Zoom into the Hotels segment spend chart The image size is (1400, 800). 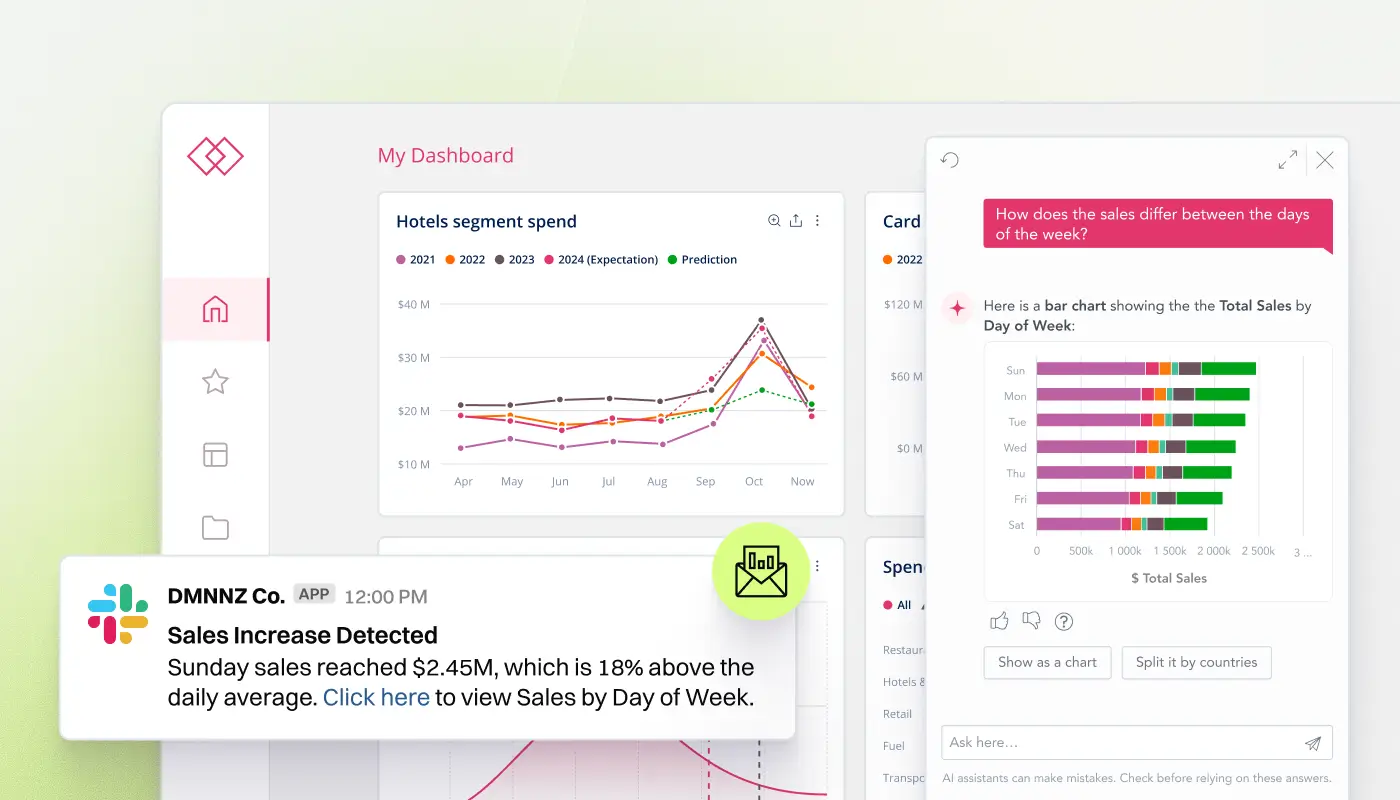773,220
